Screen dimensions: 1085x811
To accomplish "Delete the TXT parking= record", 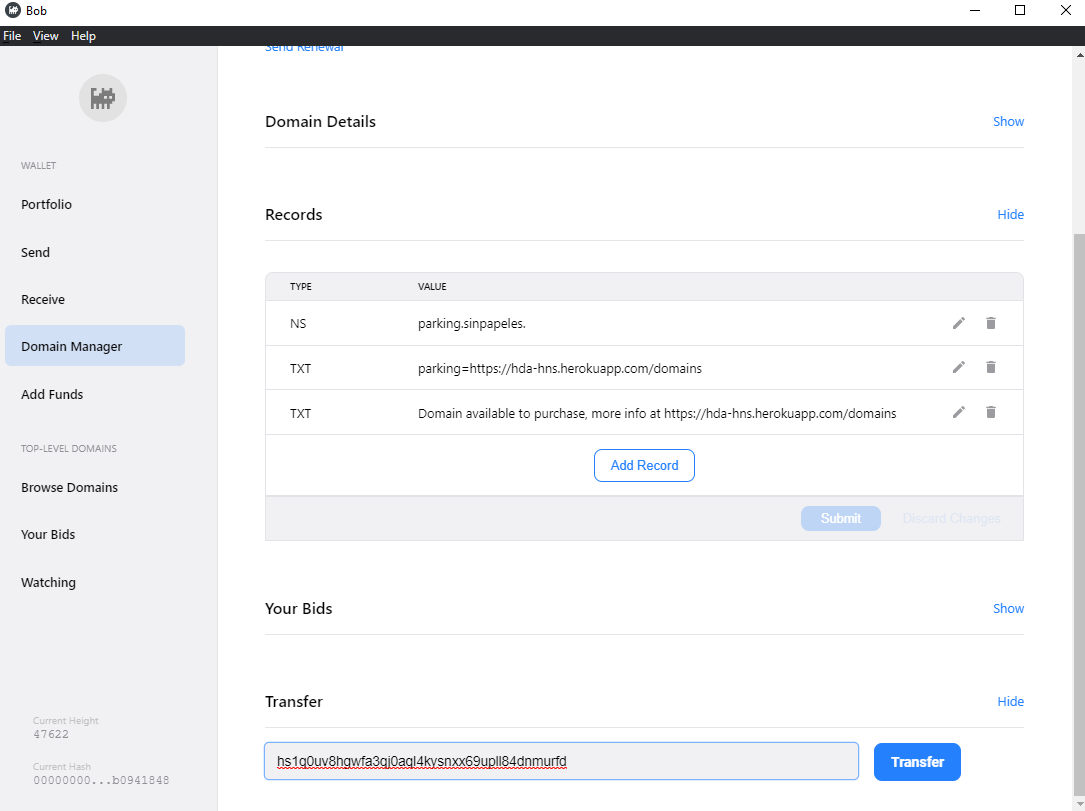I will [x=991, y=368].
